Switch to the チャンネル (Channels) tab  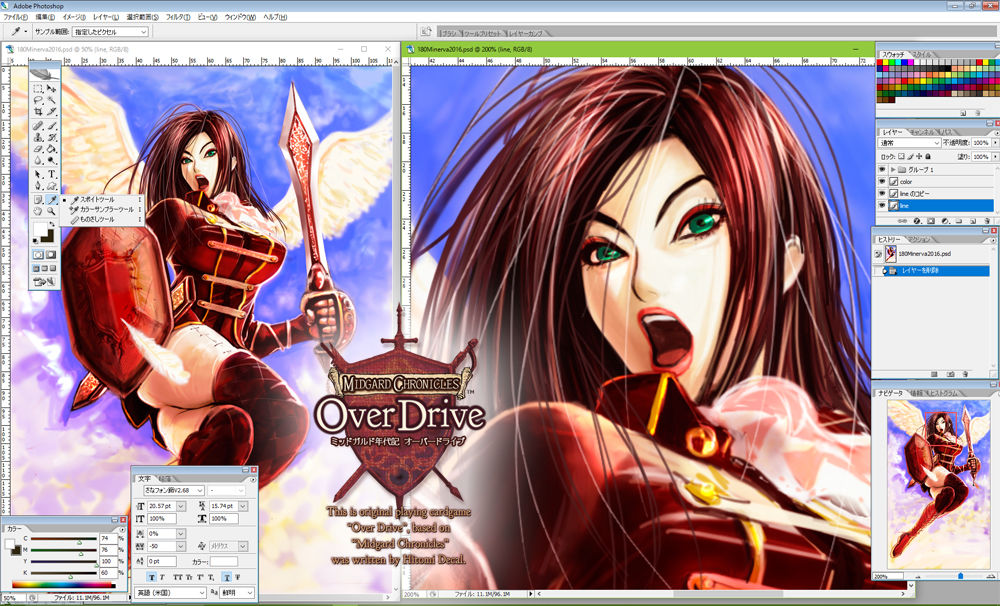(921, 131)
